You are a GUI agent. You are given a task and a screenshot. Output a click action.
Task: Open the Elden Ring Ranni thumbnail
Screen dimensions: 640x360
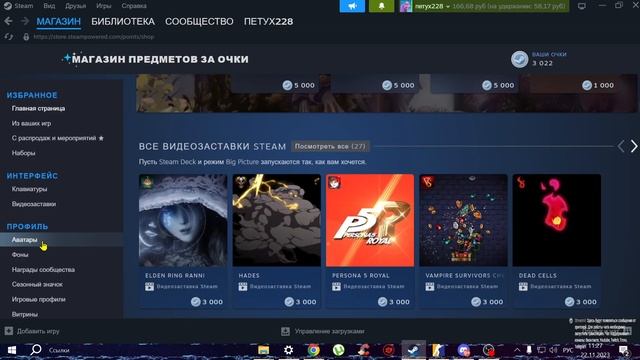pos(183,220)
